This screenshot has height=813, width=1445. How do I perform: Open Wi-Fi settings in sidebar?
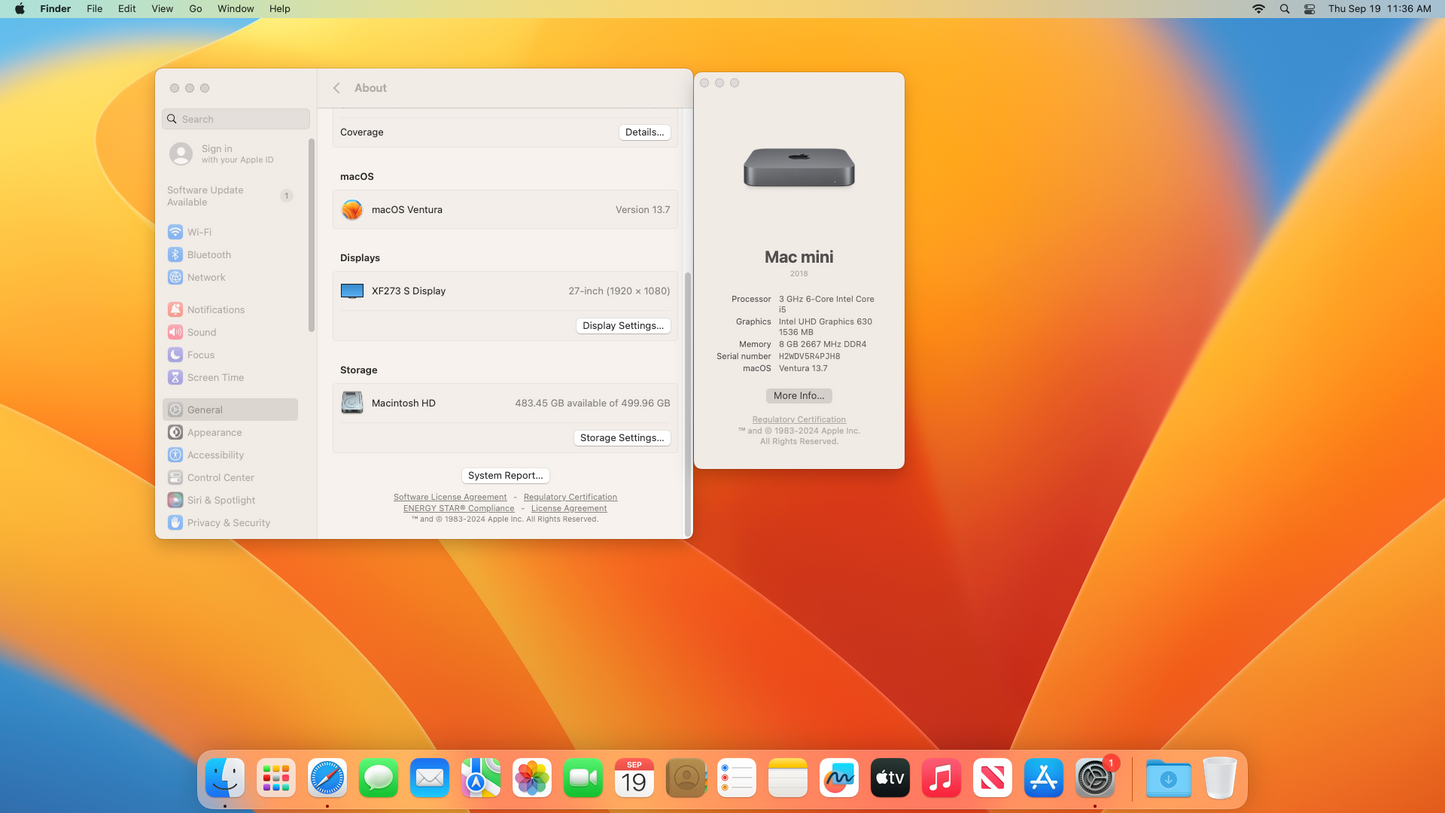pos(199,232)
